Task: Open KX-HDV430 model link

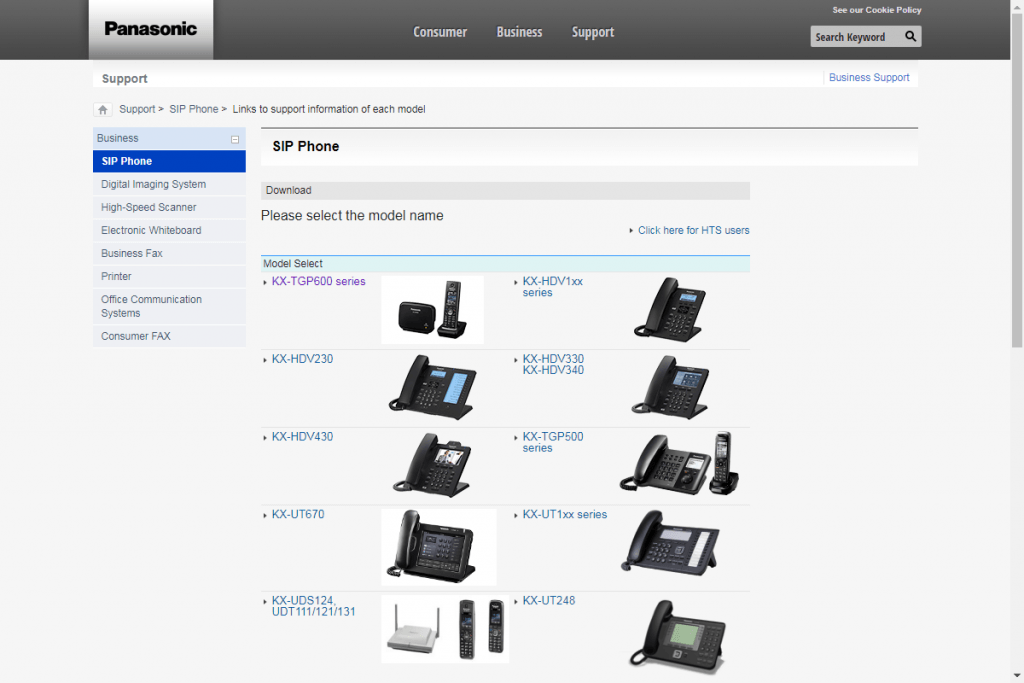Action: [x=302, y=437]
